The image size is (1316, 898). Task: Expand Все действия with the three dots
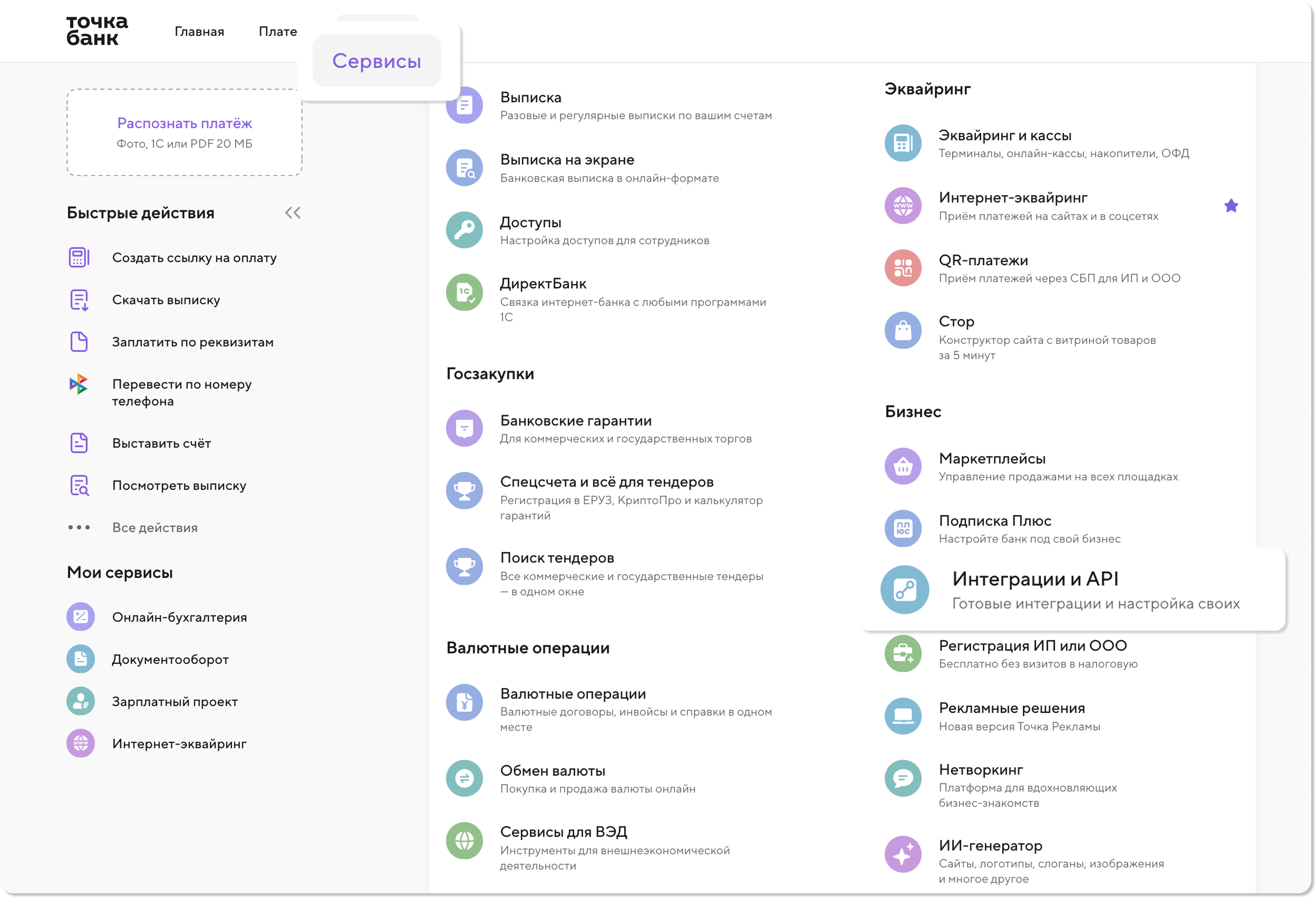coord(79,527)
